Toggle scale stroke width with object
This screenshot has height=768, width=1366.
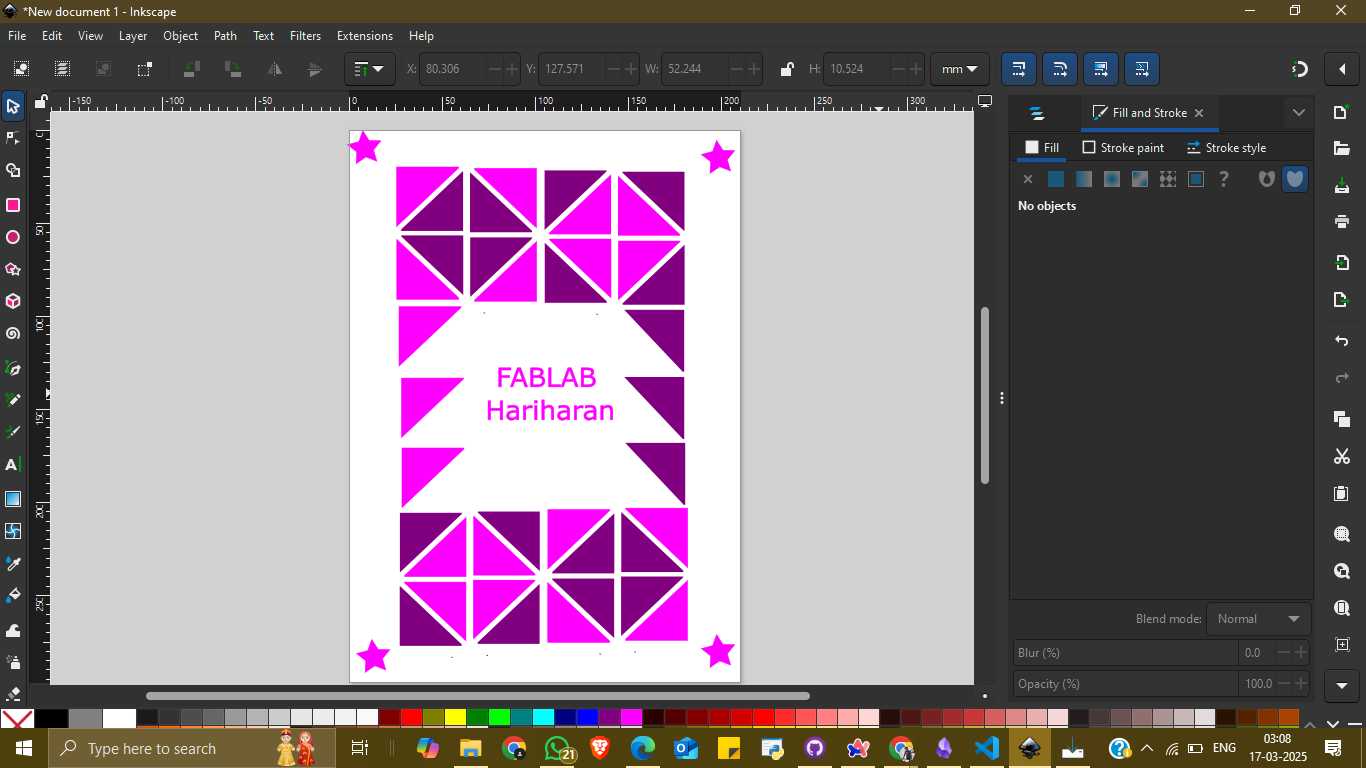click(1019, 69)
